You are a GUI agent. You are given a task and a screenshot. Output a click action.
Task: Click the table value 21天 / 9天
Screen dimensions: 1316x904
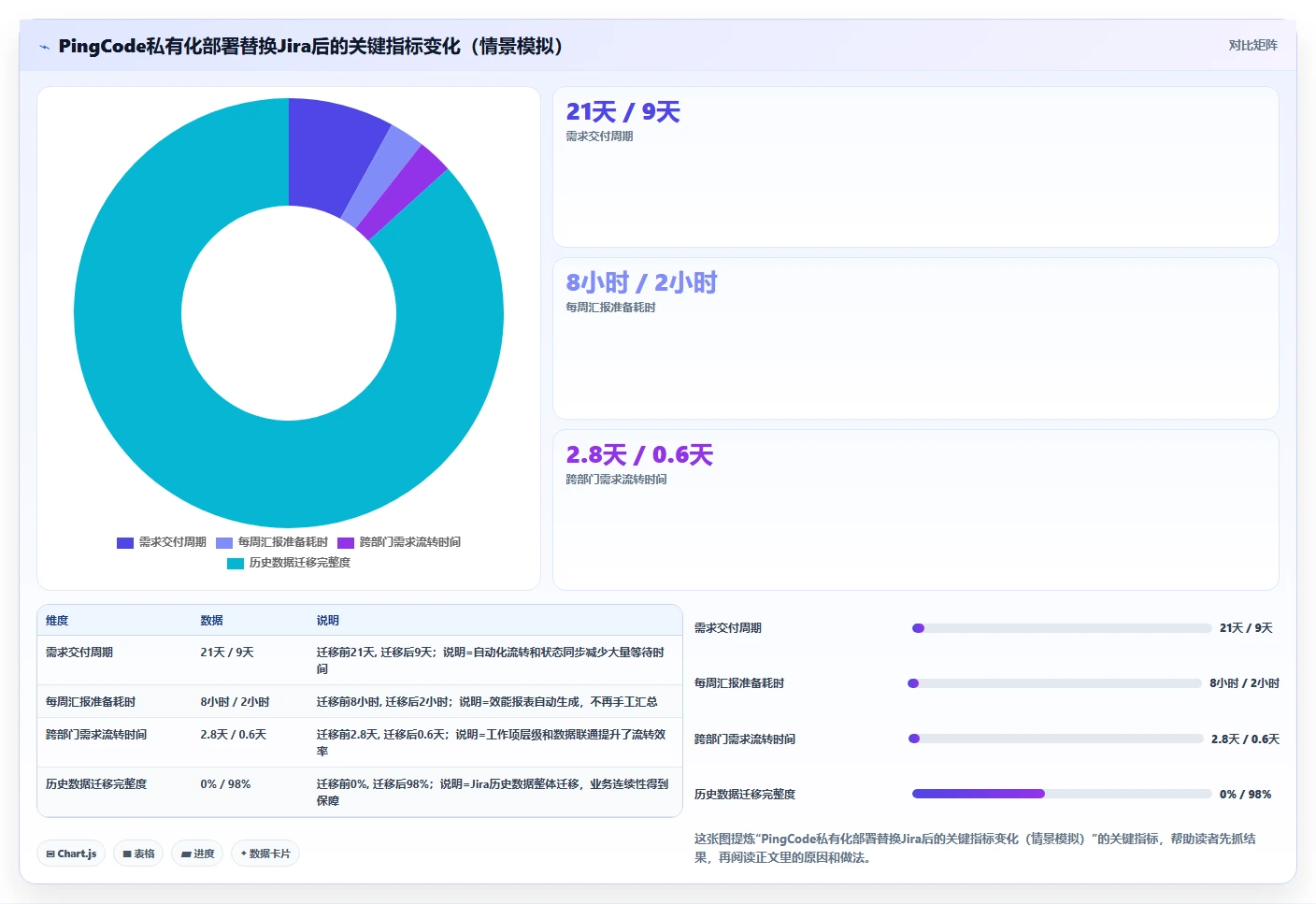click(227, 653)
